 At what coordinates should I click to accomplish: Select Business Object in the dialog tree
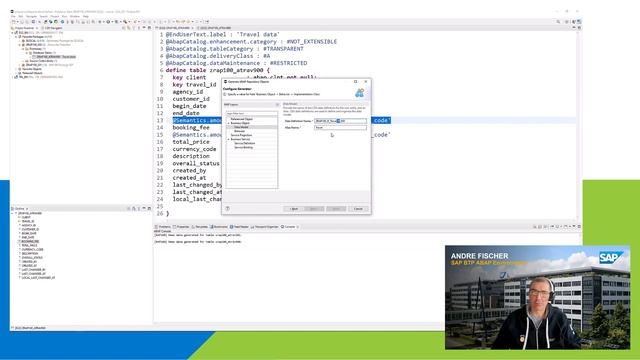[x=240, y=123]
